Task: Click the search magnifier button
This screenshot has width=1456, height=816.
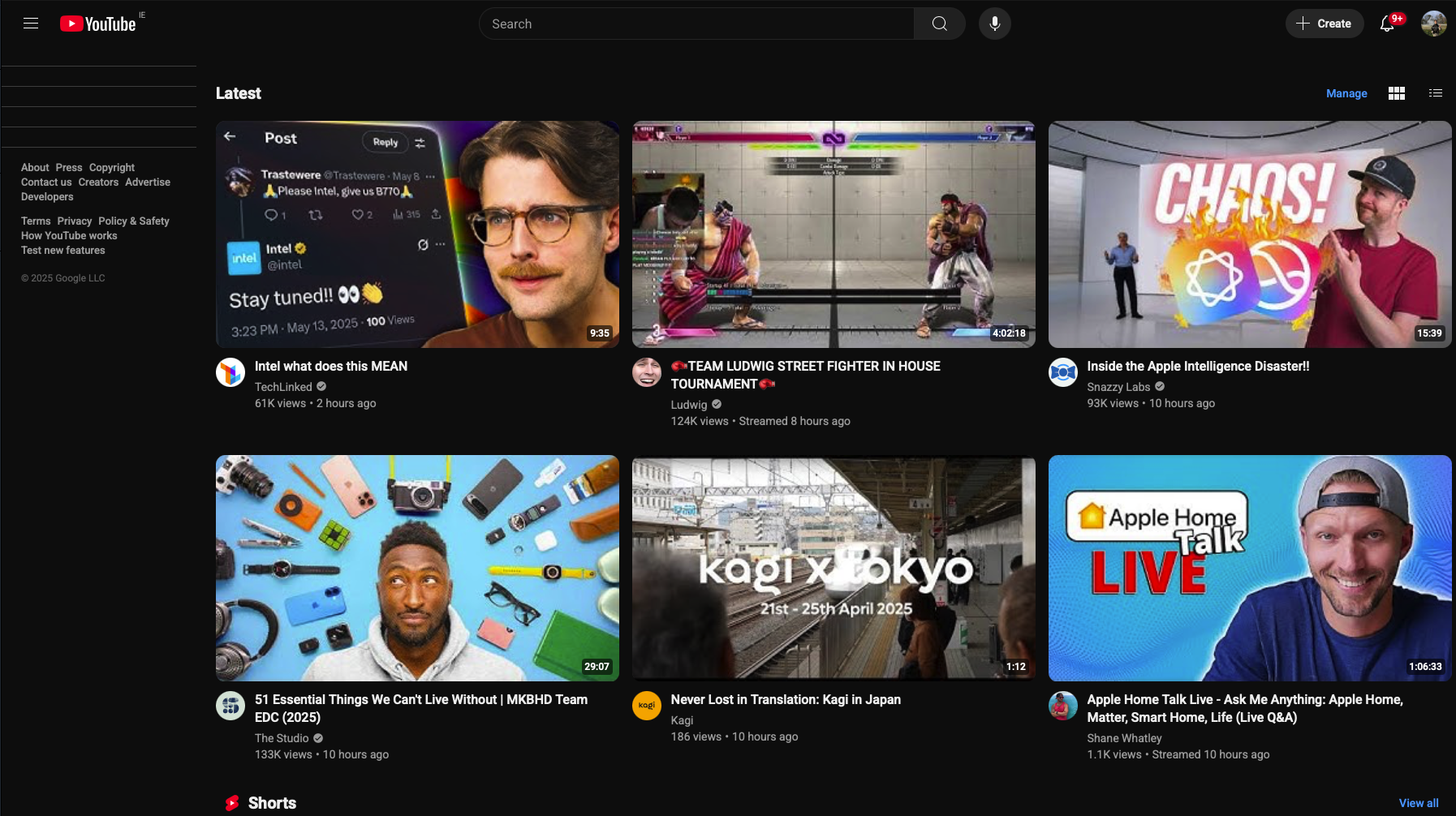Action: click(939, 24)
